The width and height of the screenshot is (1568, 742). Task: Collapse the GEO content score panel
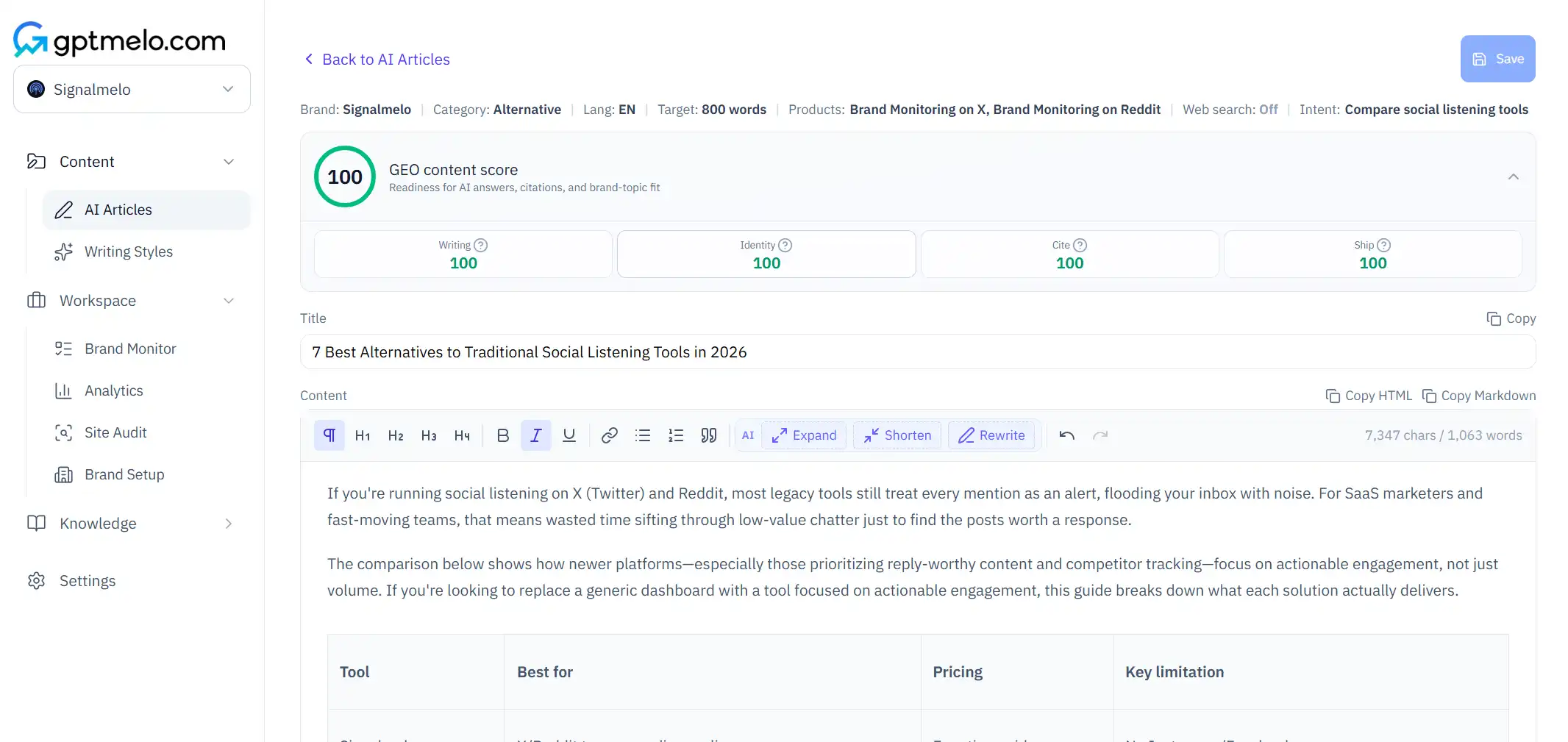point(1514,176)
